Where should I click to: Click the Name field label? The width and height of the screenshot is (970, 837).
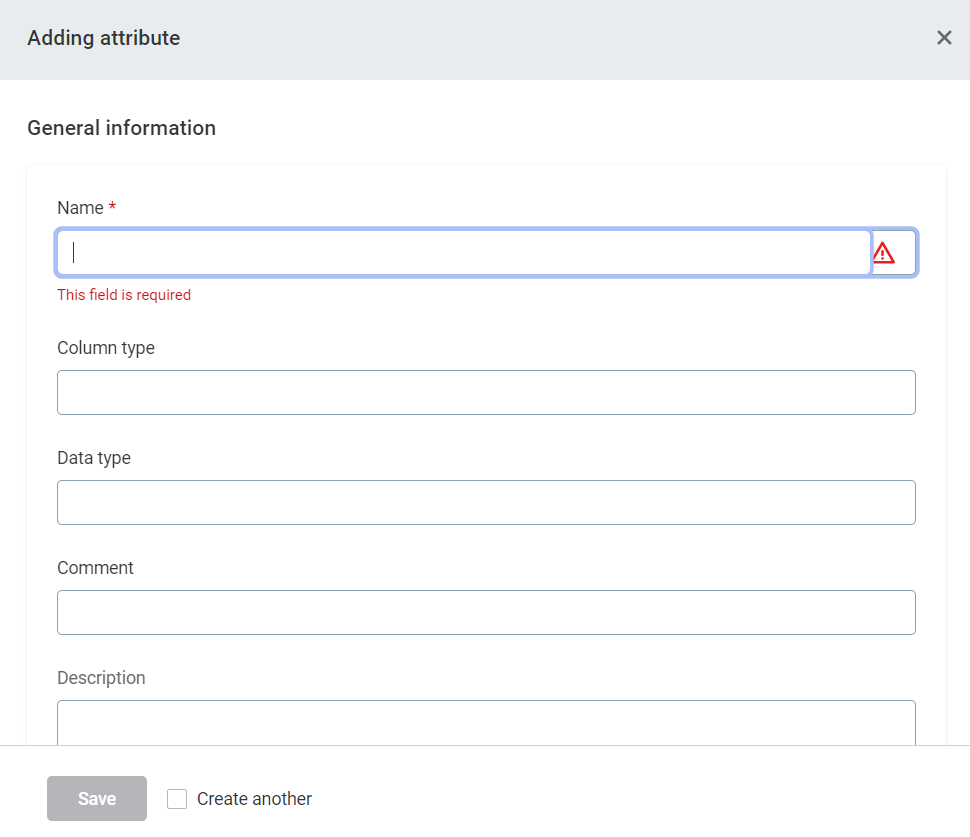tap(80, 208)
